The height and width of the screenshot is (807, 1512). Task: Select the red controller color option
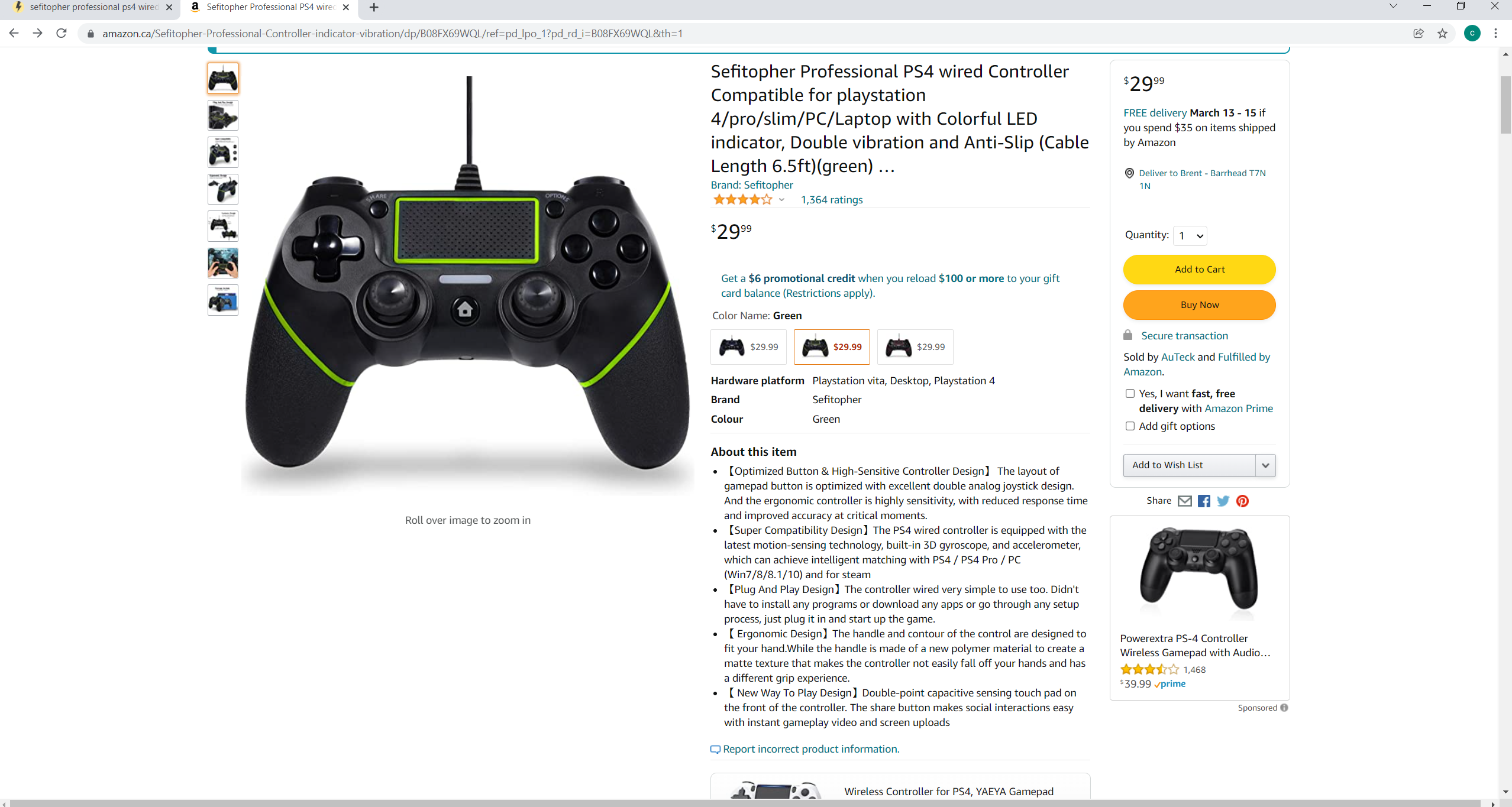(915, 347)
